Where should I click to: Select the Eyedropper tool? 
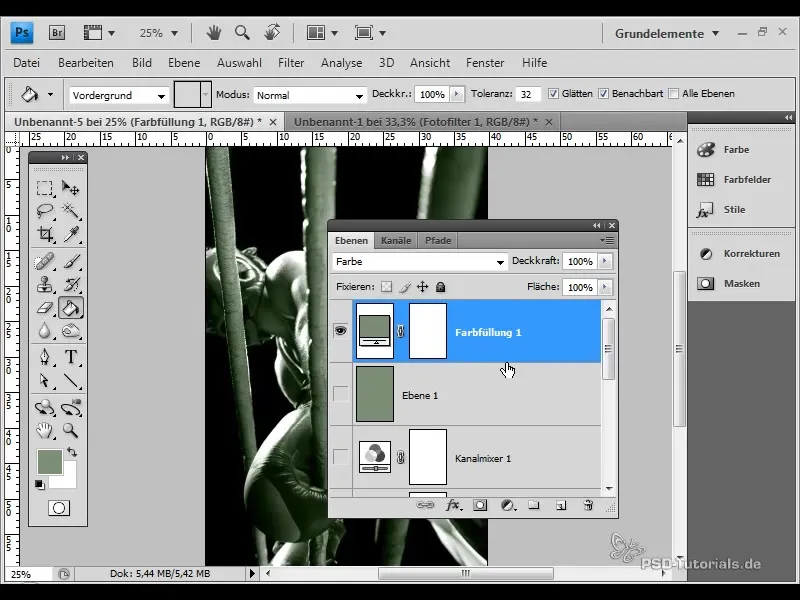70,234
